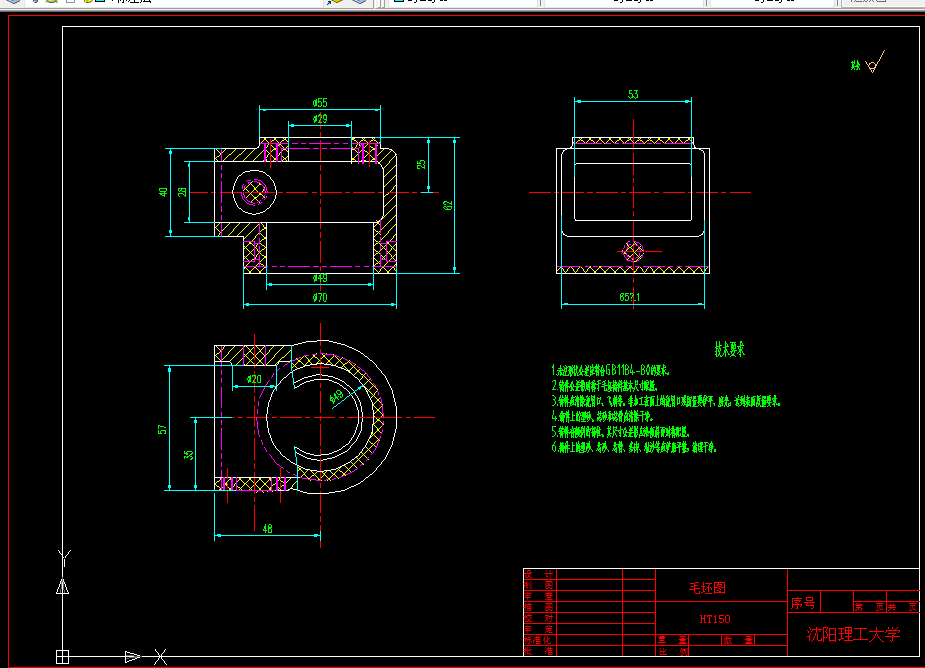The height and width of the screenshot is (668, 925).
Task: Click the 设计 row label
Action: (539, 574)
